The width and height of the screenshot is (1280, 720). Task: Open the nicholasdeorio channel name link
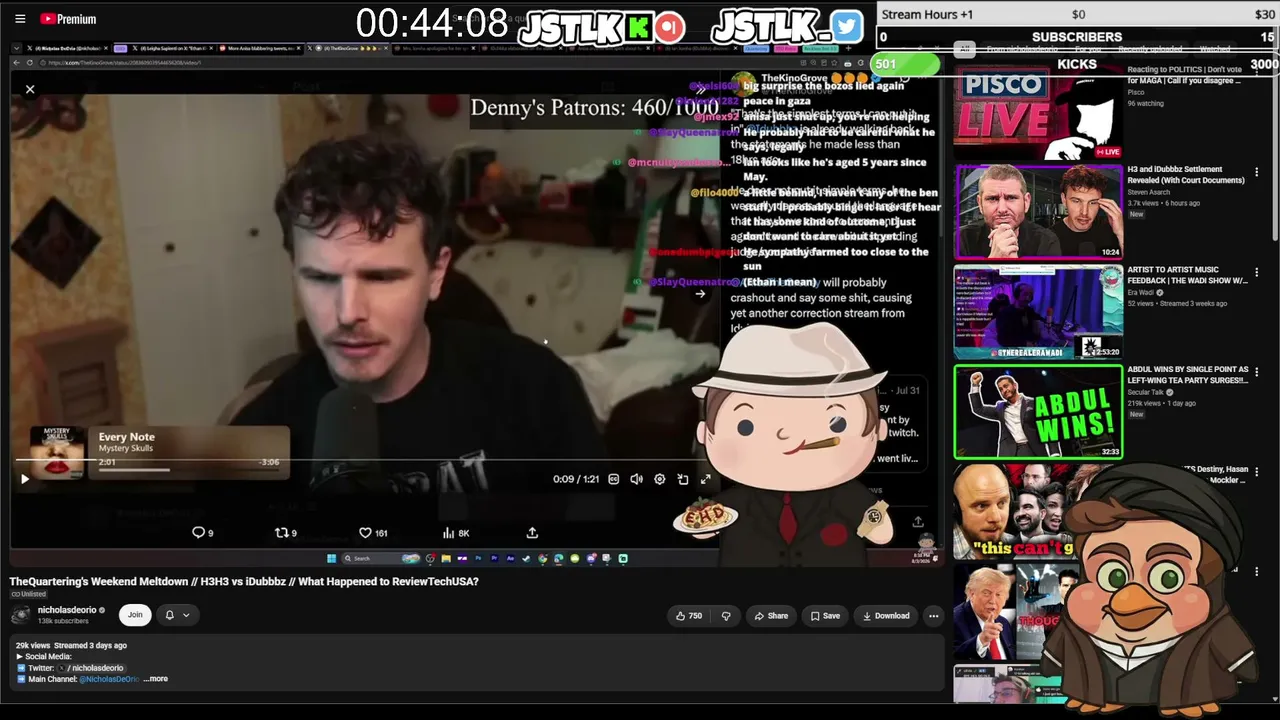coord(67,610)
